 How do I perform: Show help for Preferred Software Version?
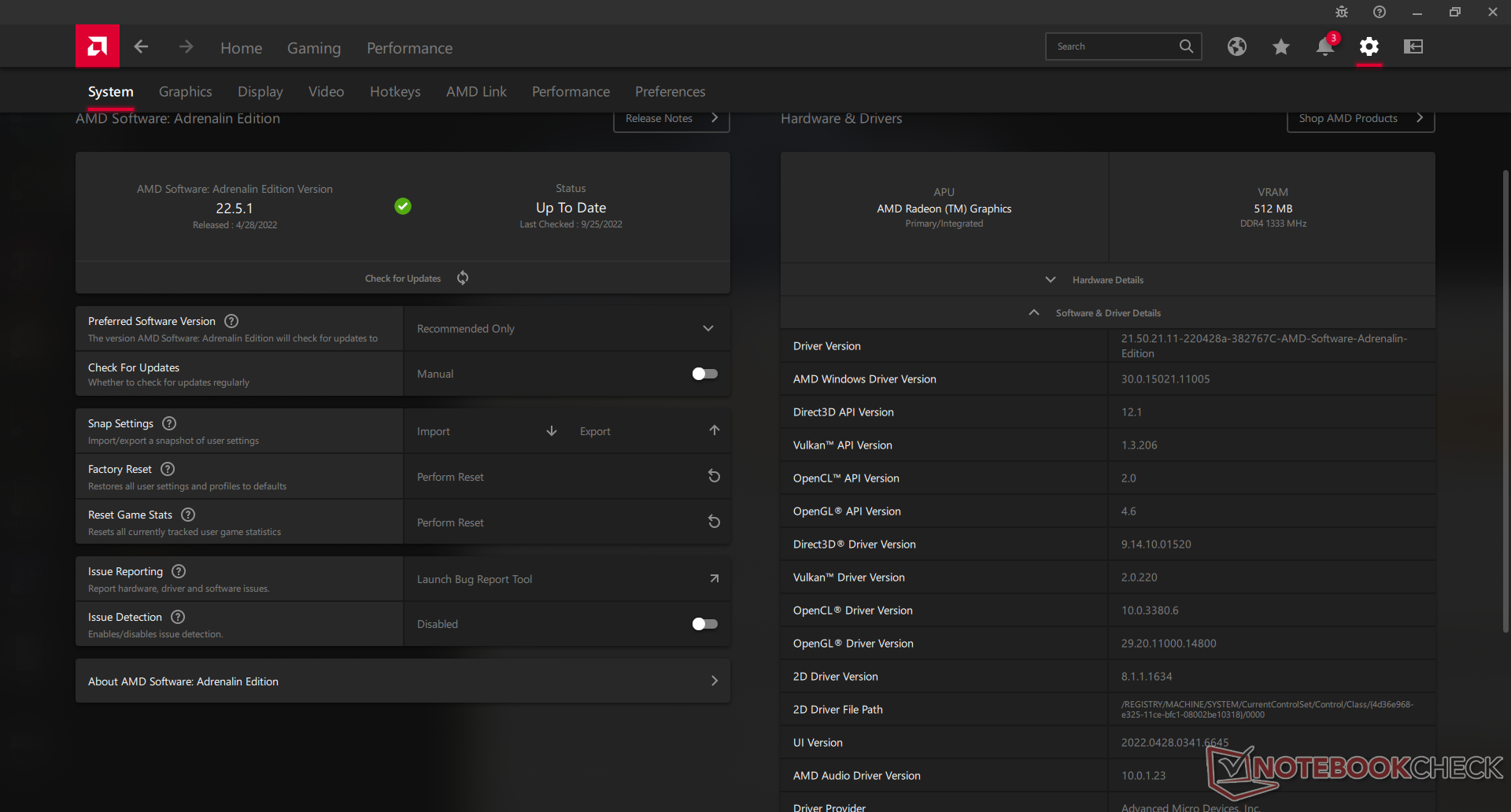coord(231,321)
